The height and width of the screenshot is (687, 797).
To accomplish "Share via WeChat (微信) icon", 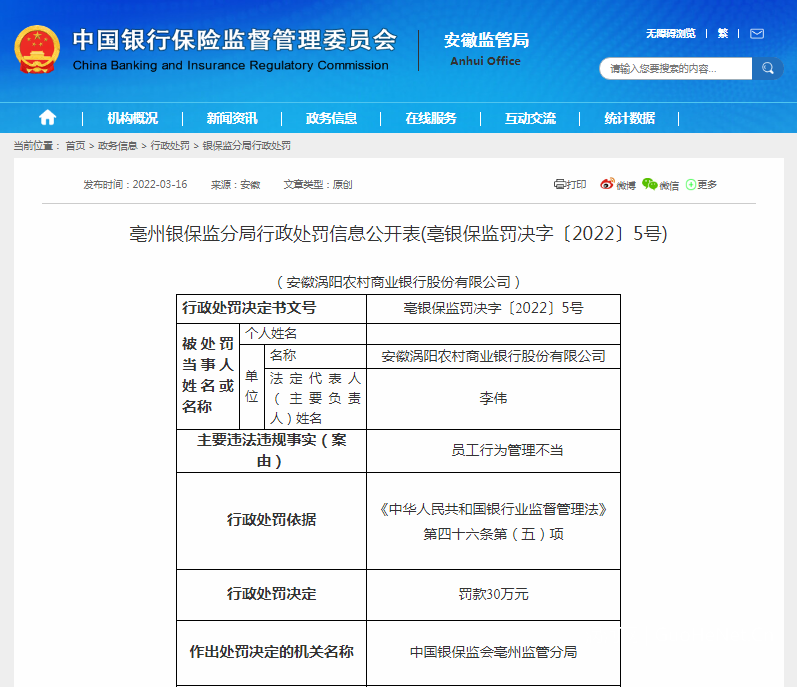I will 660,184.
